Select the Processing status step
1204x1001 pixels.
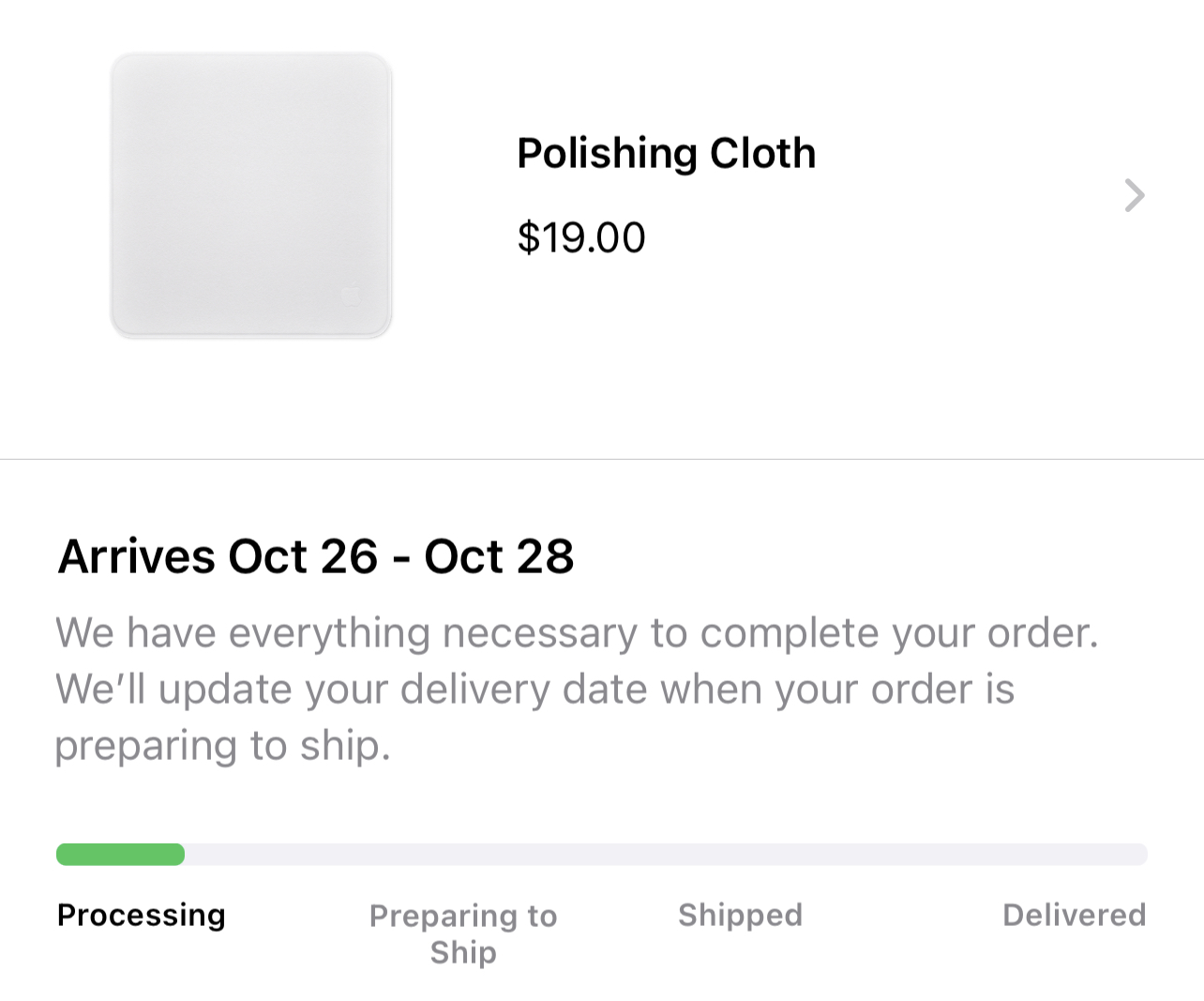(x=142, y=915)
